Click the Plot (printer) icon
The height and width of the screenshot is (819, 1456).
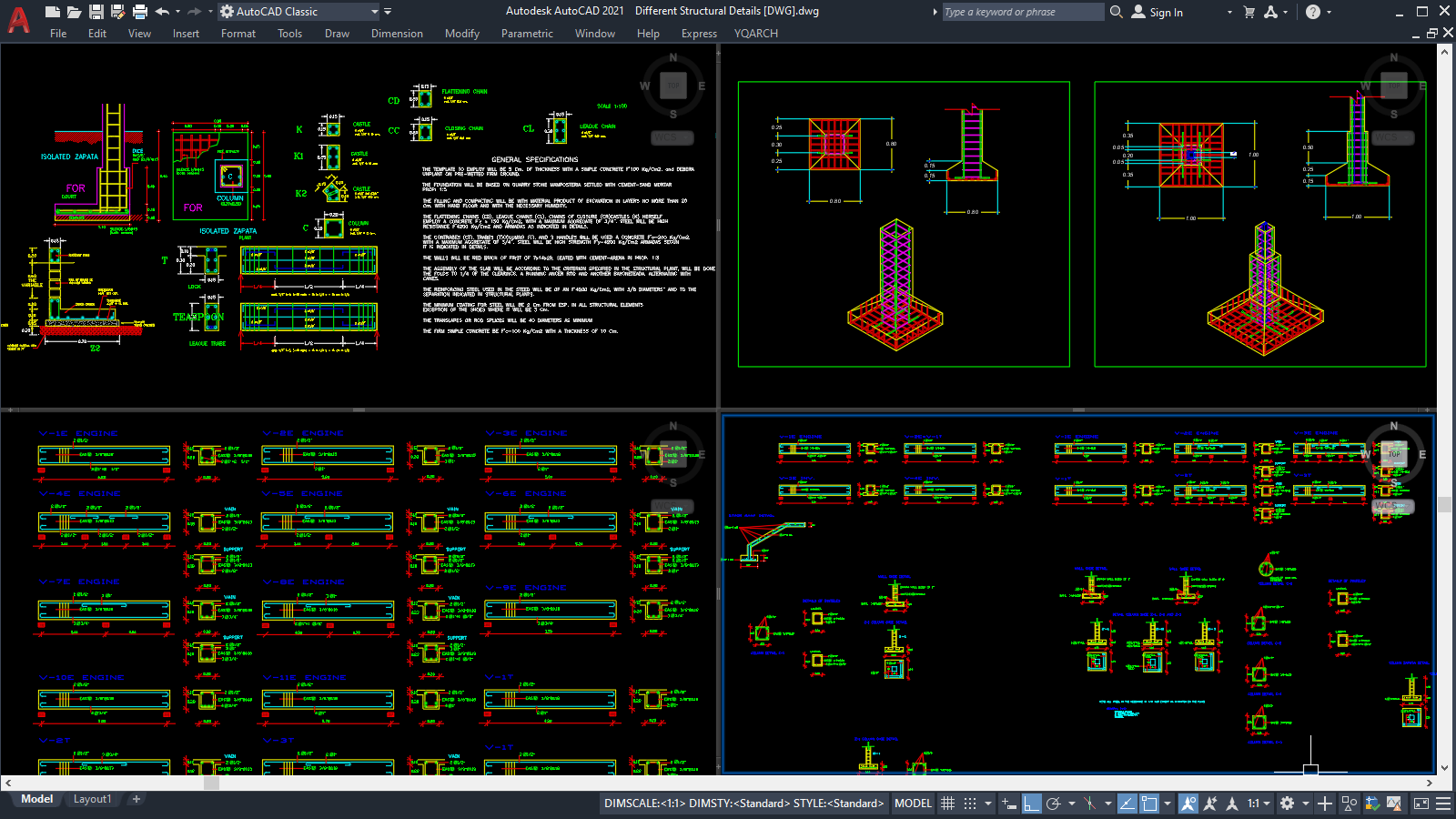coord(139,11)
